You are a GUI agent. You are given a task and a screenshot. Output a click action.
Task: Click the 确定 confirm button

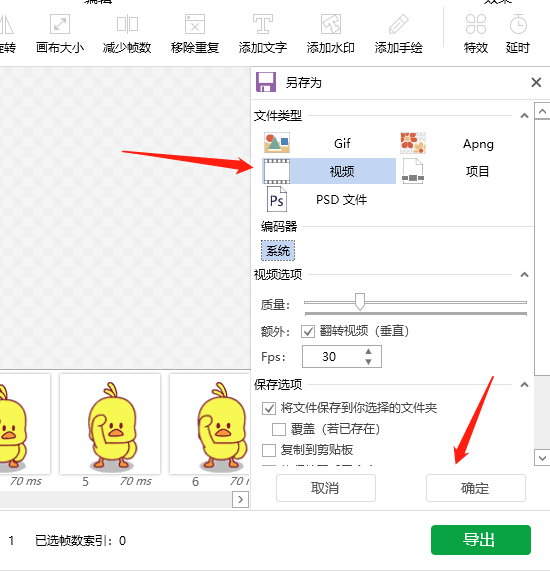(x=476, y=488)
